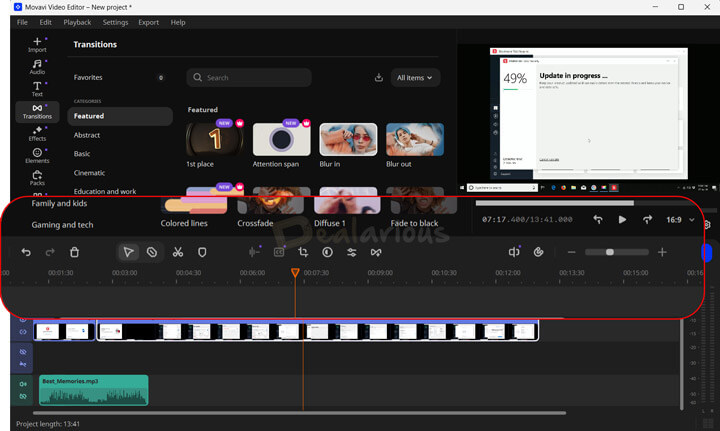720x431 pixels.
Task: Mute the Best_Memories.mp3 audio track
Action: [23, 384]
